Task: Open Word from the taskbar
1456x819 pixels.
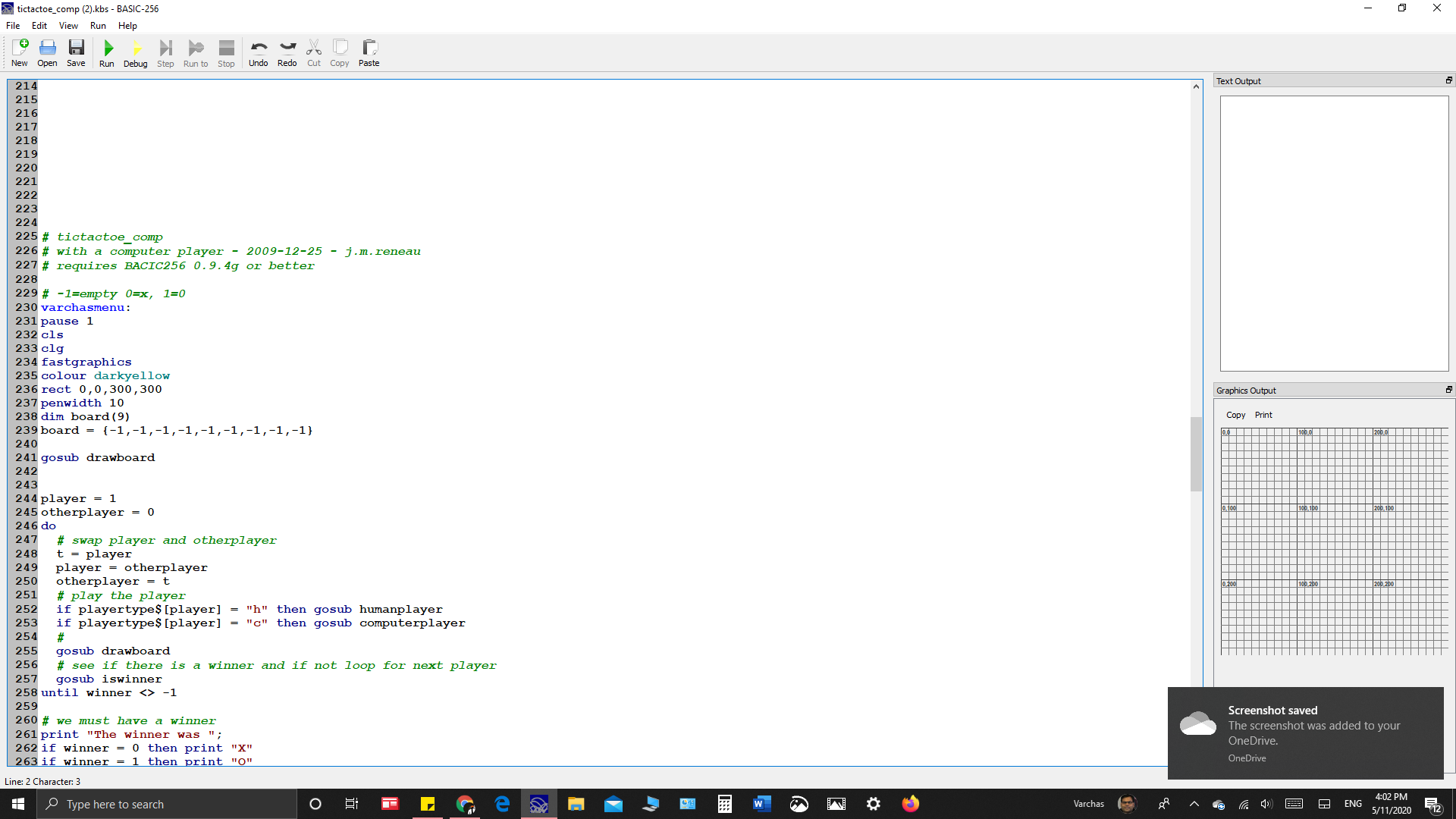Action: click(x=762, y=804)
